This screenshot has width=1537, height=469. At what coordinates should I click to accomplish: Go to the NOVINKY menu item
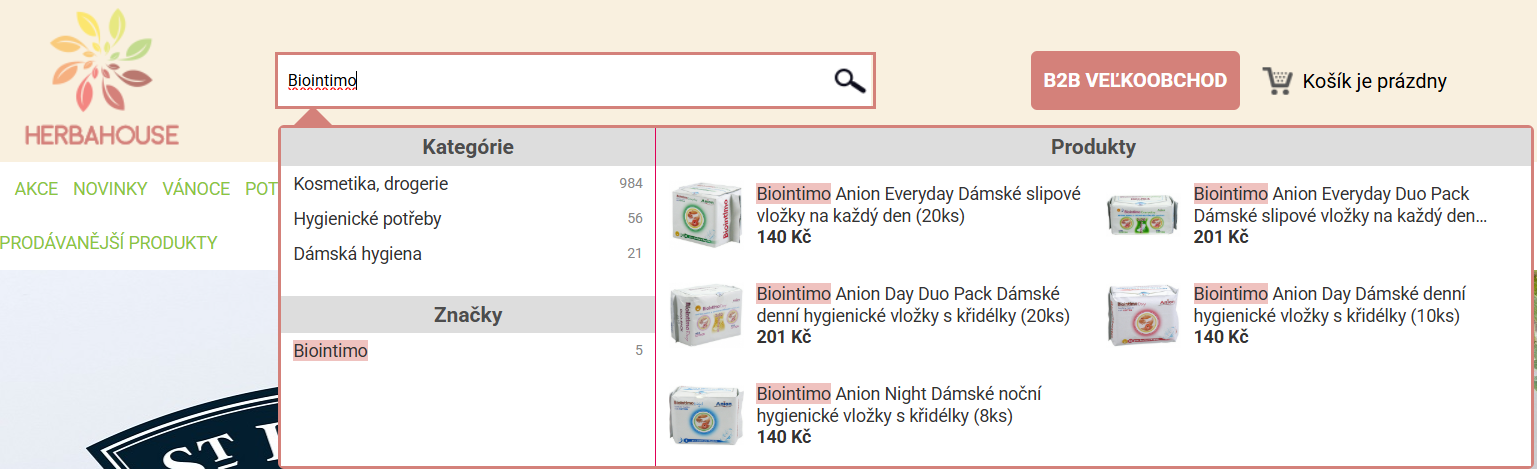coord(110,189)
